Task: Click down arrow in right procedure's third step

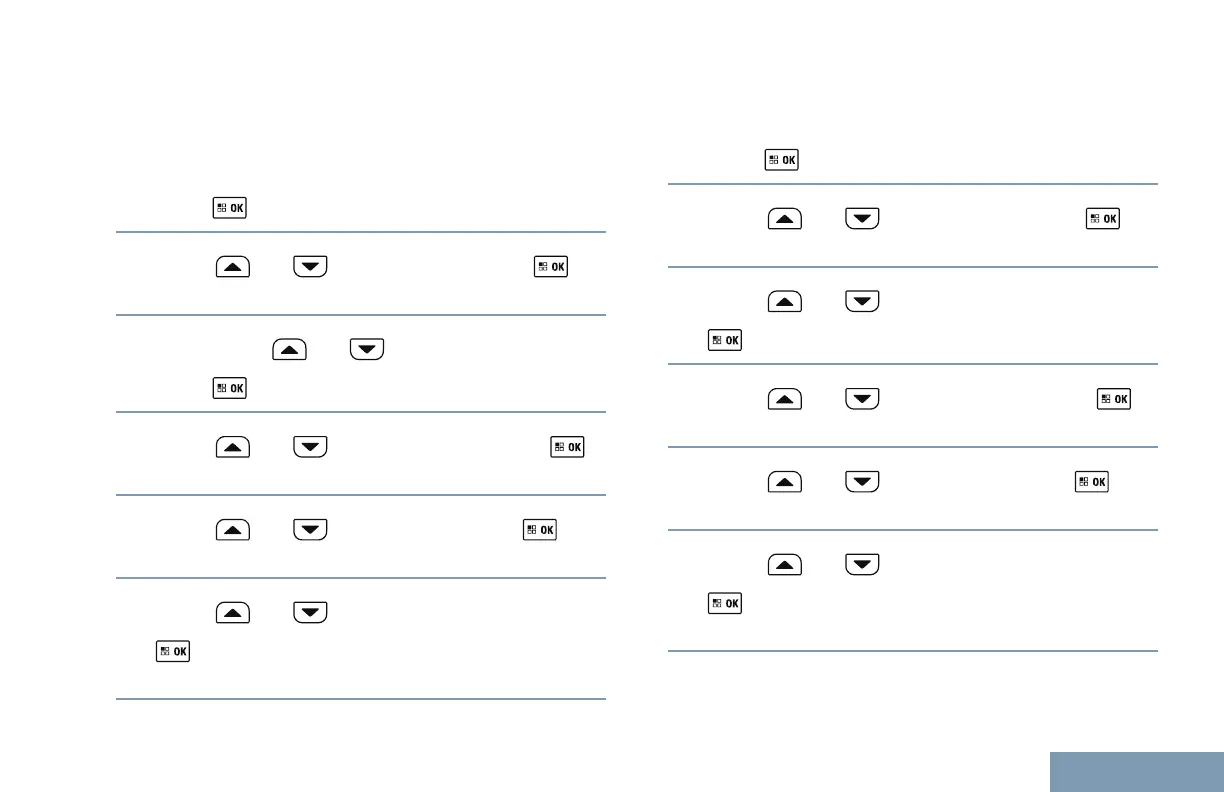Action: pyautogui.click(x=862, y=302)
